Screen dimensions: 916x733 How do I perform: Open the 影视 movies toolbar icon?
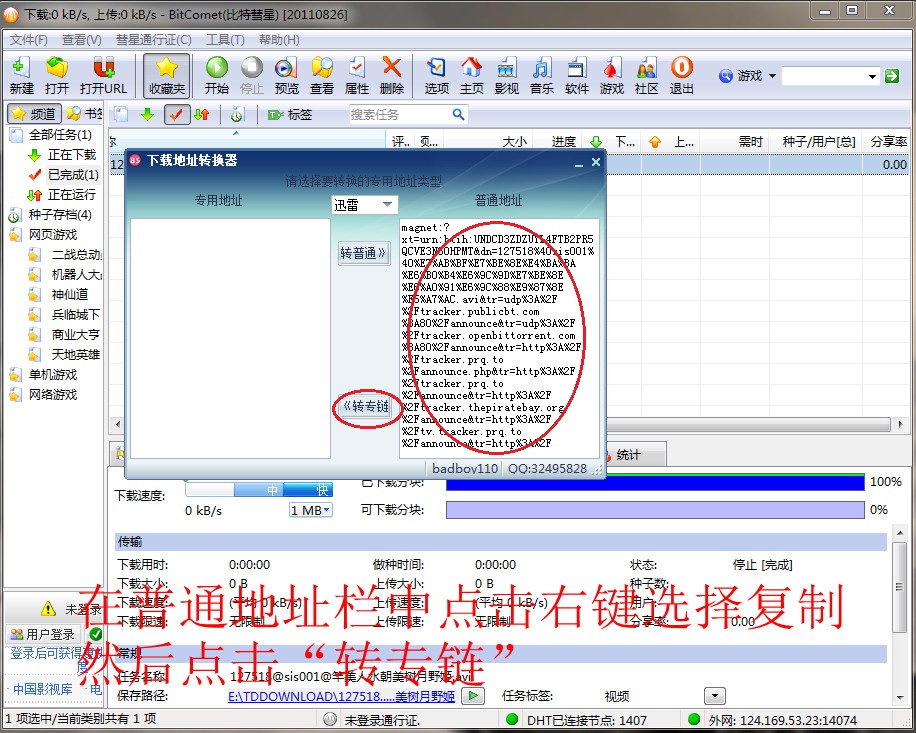click(506, 76)
